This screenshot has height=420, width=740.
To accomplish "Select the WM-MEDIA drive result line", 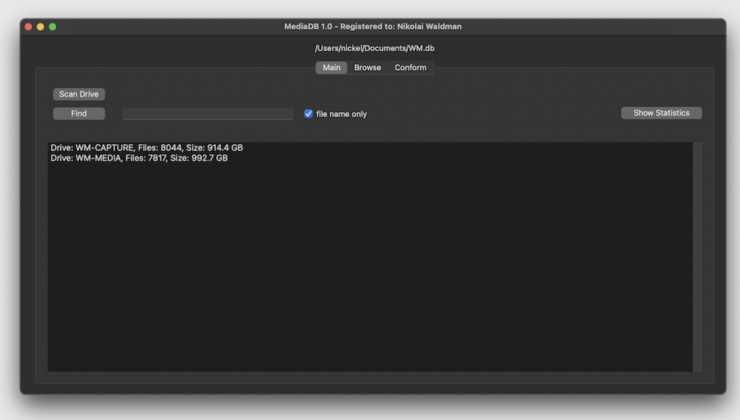I will pyautogui.click(x=139, y=158).
